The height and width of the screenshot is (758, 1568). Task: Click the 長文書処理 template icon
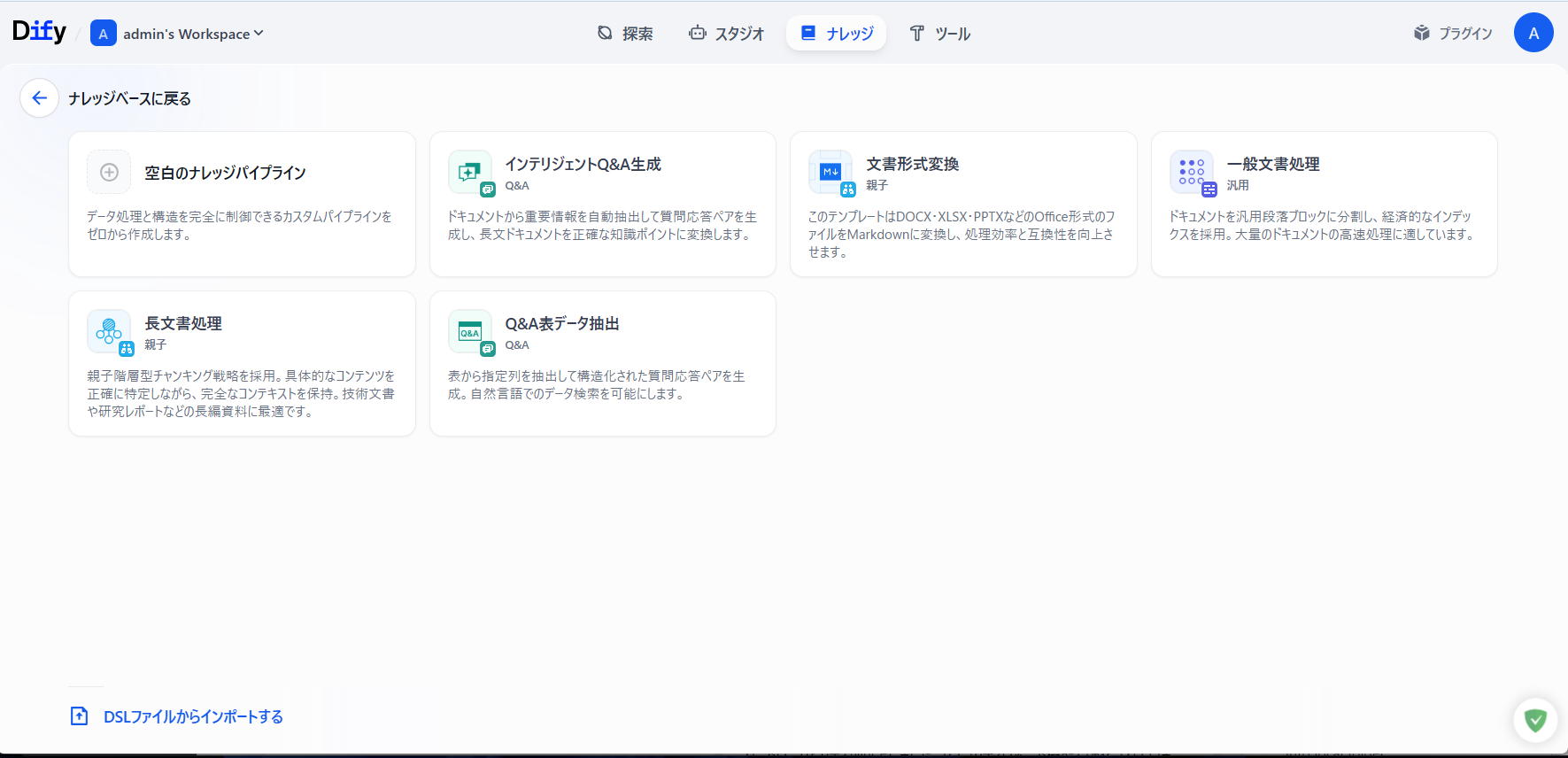click(x=109, y=331)
